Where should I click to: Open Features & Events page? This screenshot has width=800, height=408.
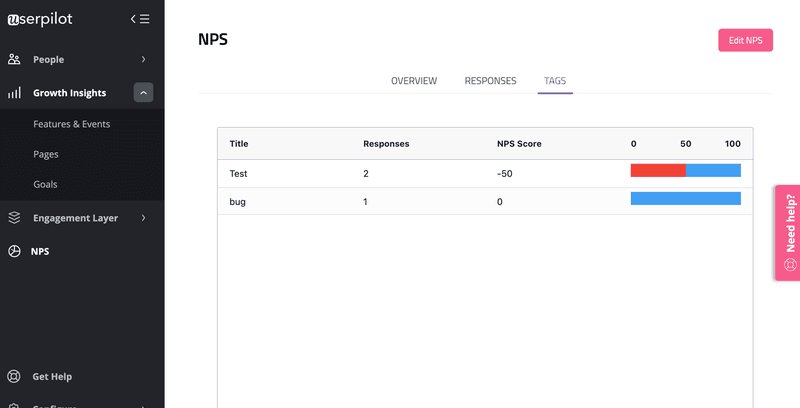pos(71,124)
